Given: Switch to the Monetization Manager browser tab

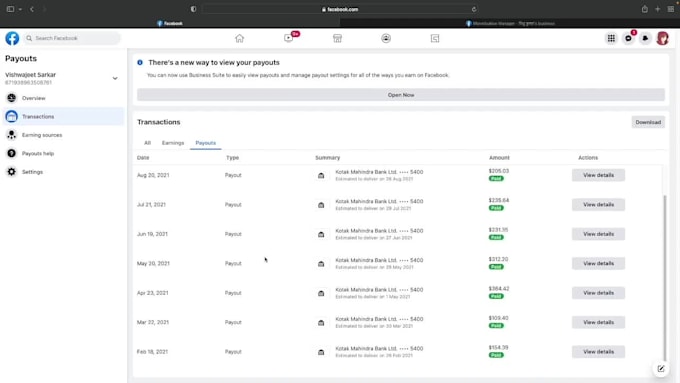Looking at the screenshot, I should point(510,23).
